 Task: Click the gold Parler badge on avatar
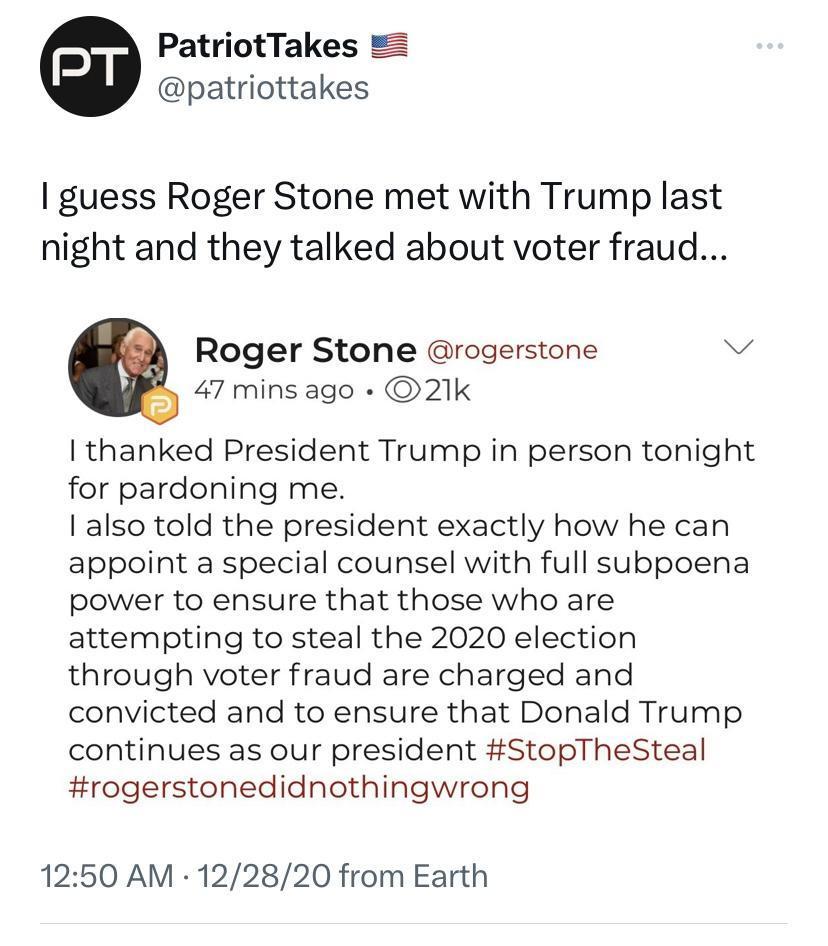160,405
